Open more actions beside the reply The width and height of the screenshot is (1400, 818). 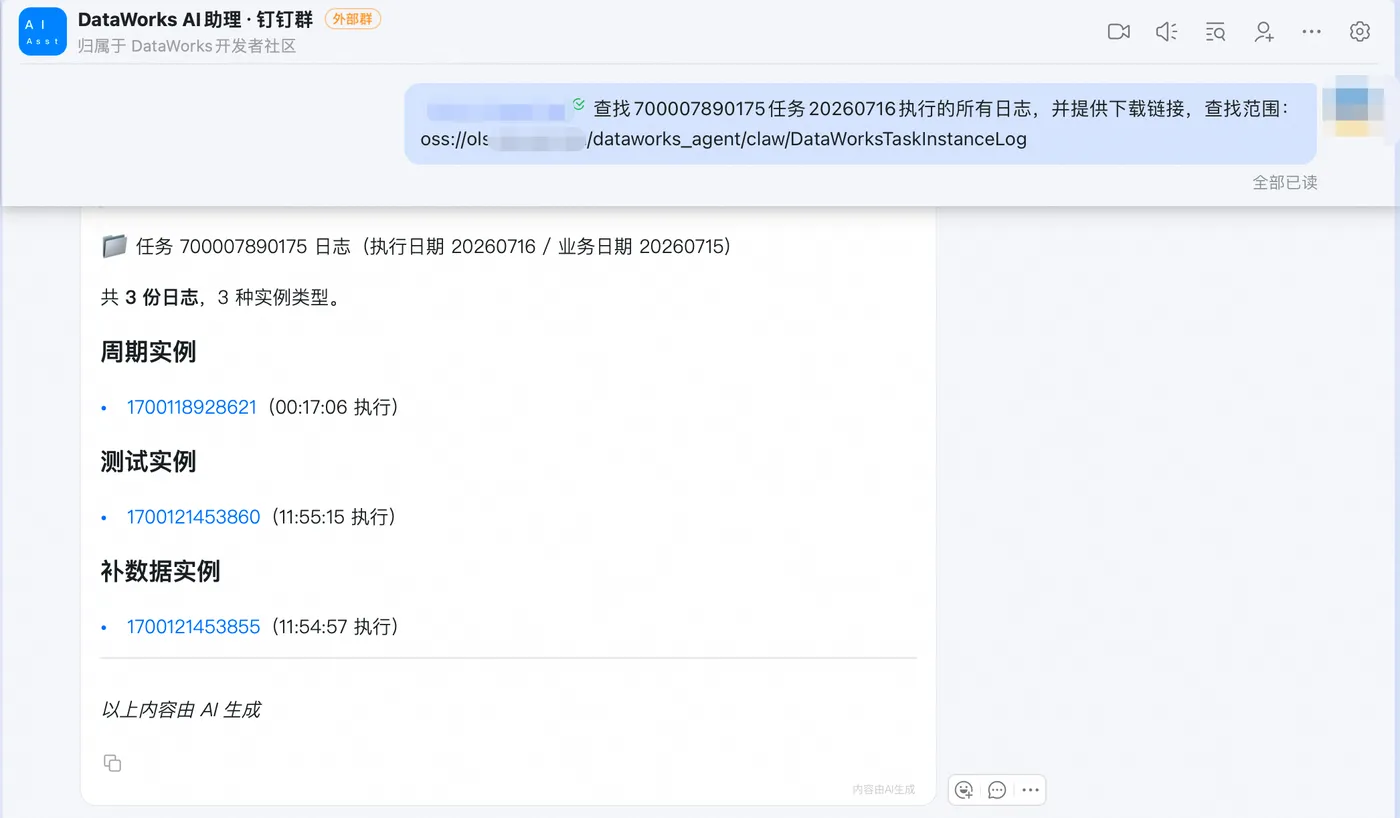[1030, 790]
